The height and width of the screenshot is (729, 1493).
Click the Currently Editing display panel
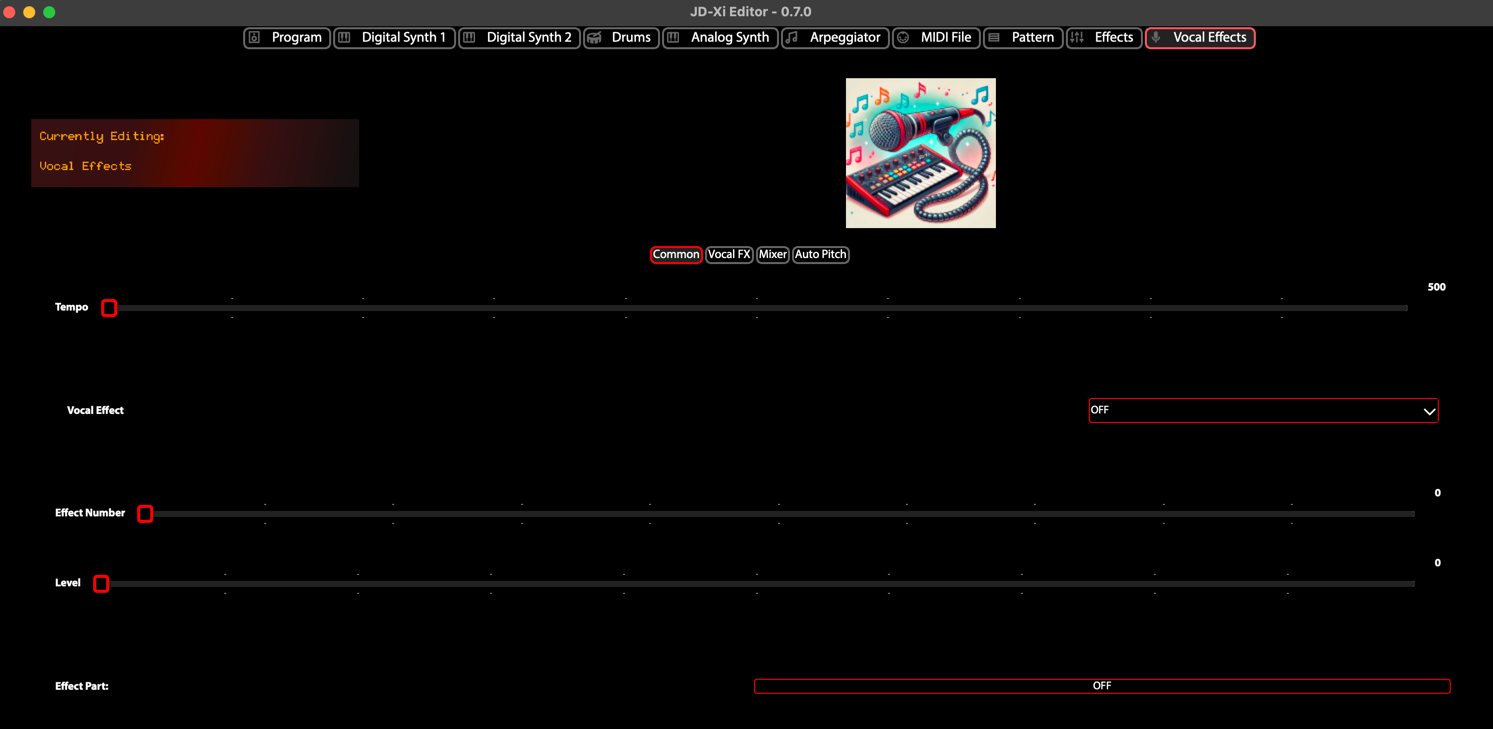point(195,153)
